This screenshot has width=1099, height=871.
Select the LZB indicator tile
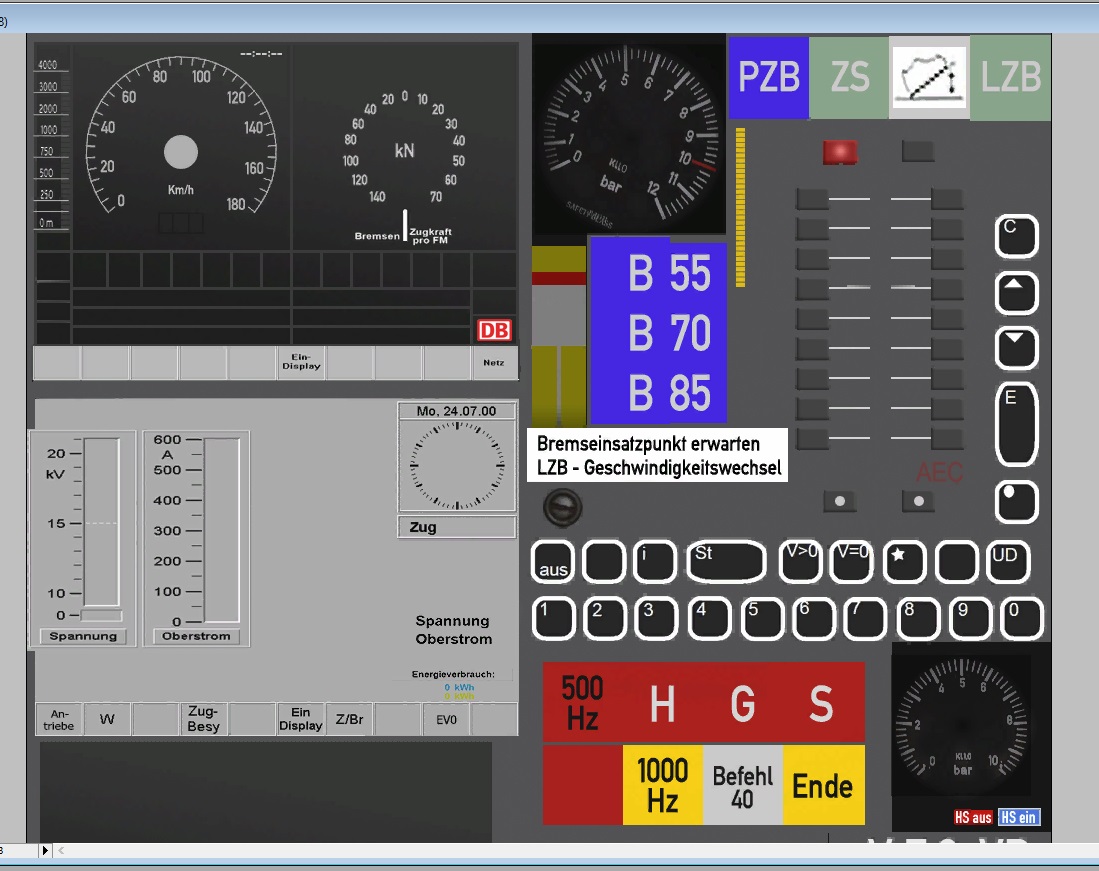[x=1010, y=78]
